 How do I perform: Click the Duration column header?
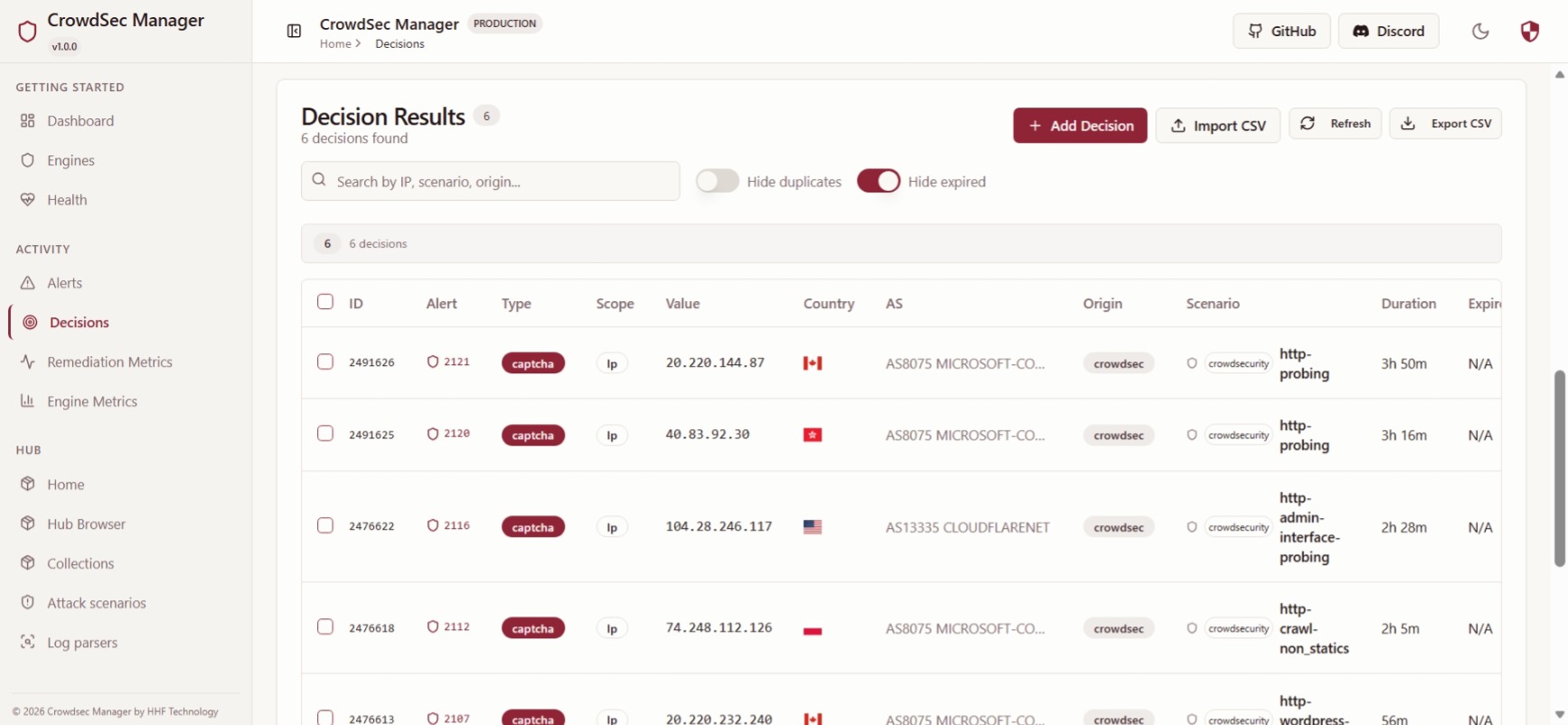point(1408,304)
